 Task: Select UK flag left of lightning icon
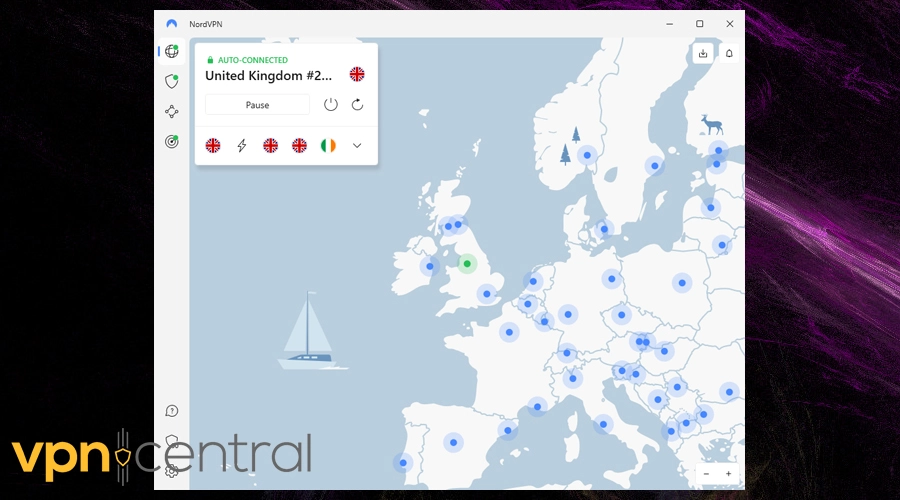pos(213,146)
